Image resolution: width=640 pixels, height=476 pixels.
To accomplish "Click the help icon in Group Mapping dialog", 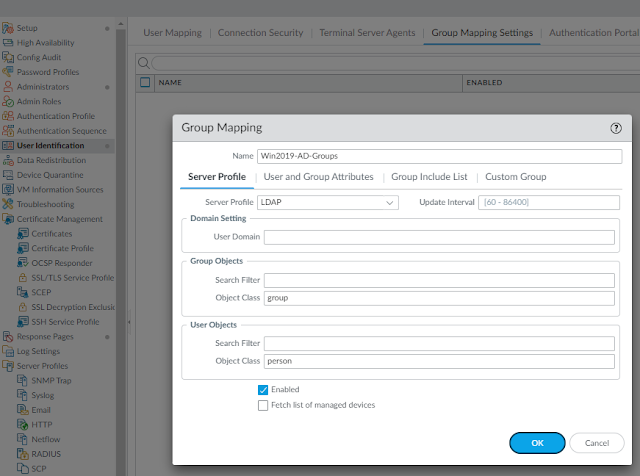I will click(616, 128).
